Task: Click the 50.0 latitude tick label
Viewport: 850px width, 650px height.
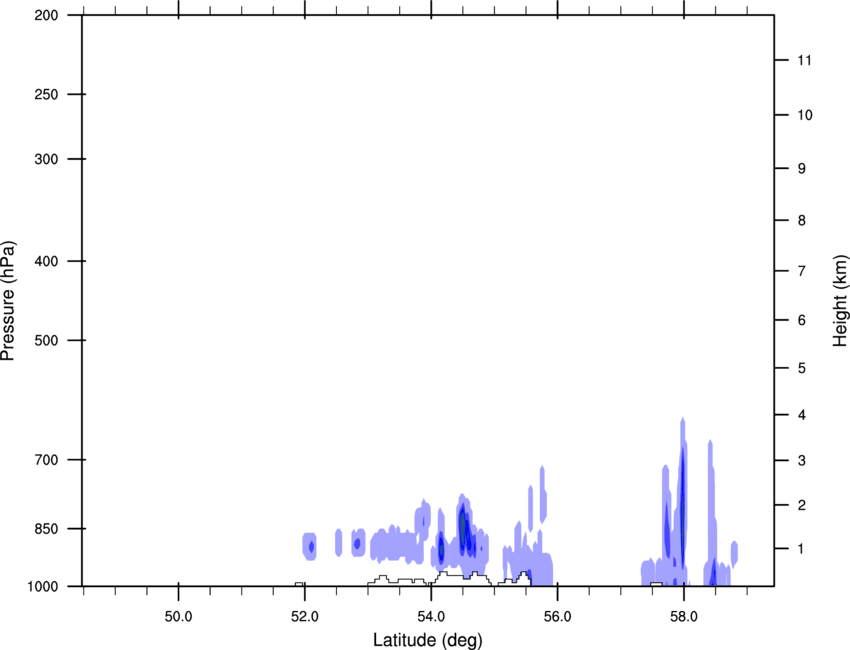Action: 178,617
